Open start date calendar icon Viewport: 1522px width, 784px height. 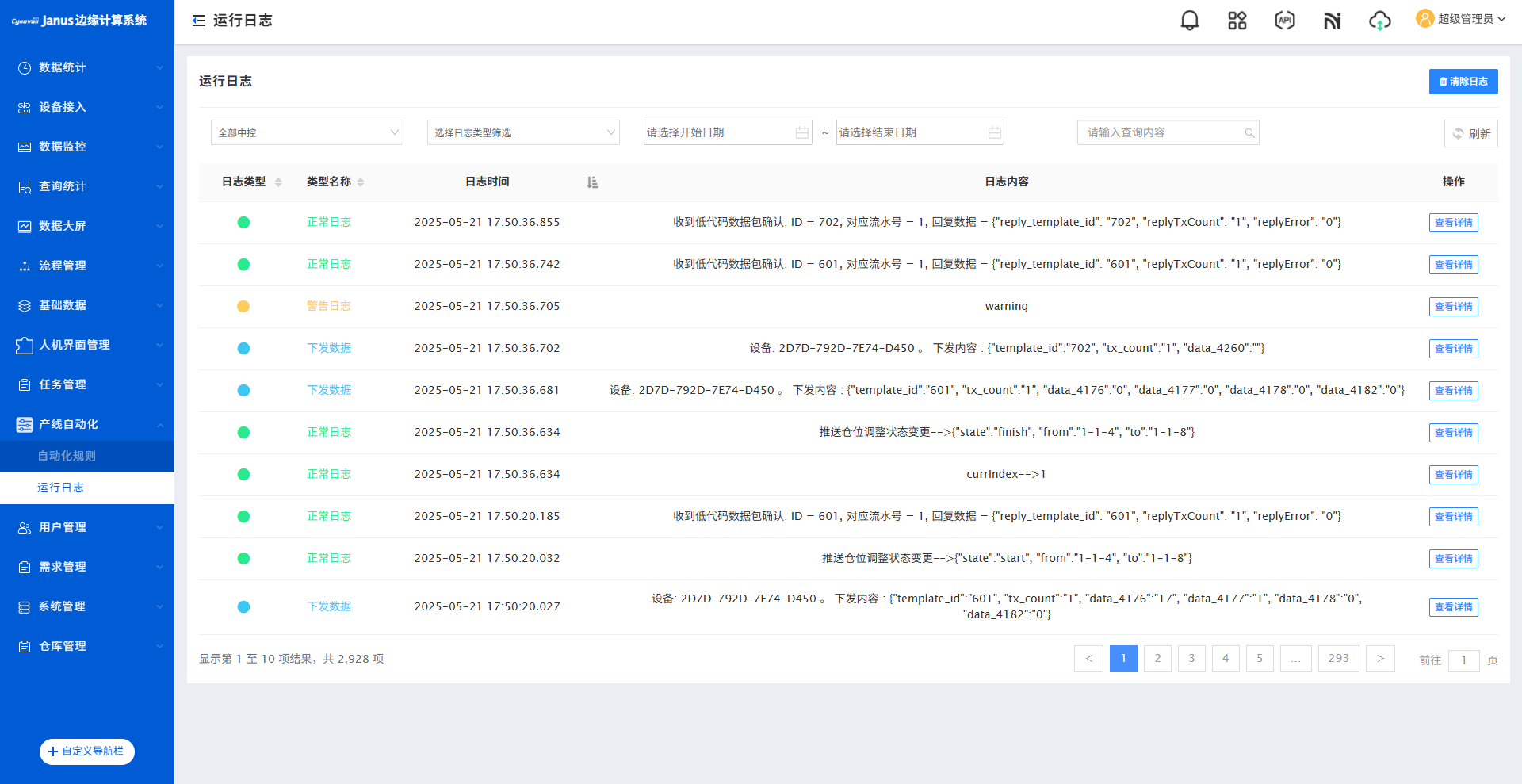tap(802, 133)
